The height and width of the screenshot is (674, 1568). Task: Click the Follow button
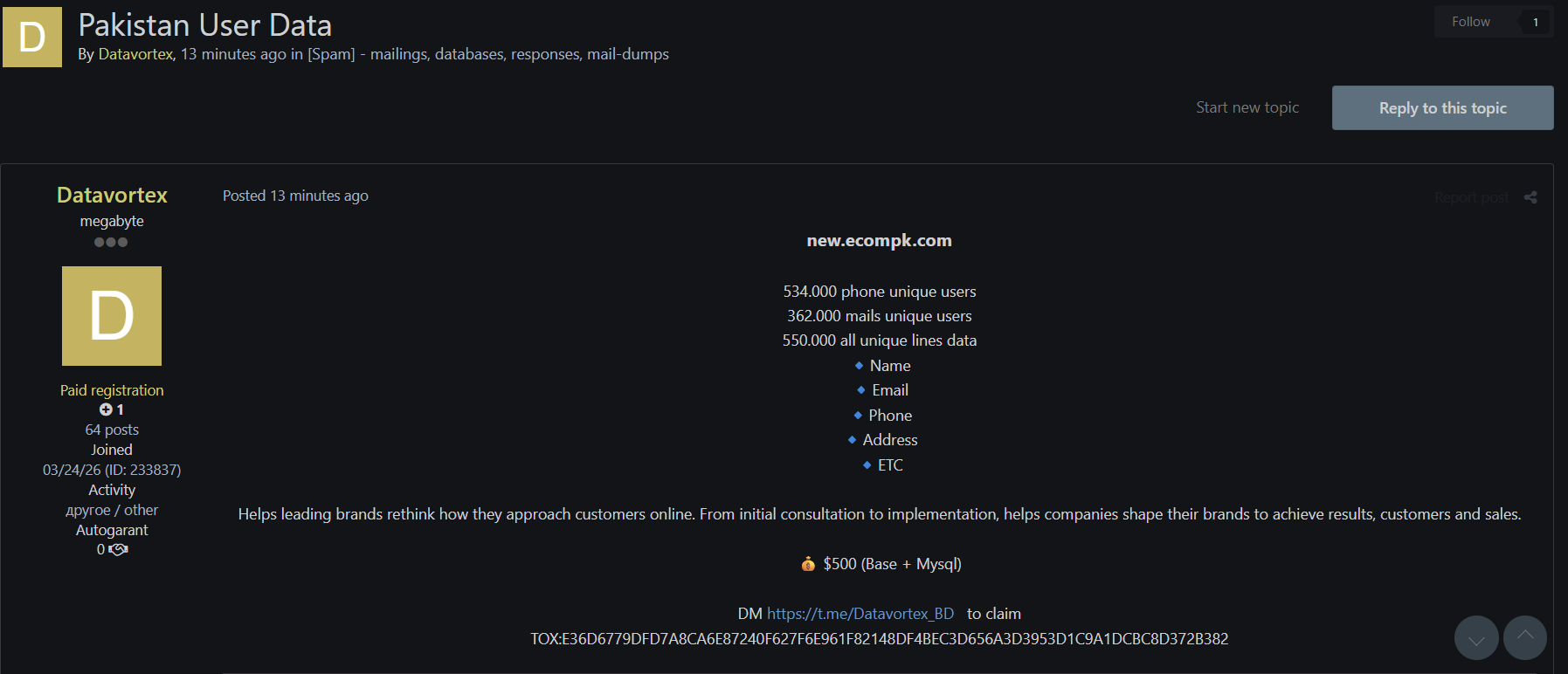click(1471, 22)
